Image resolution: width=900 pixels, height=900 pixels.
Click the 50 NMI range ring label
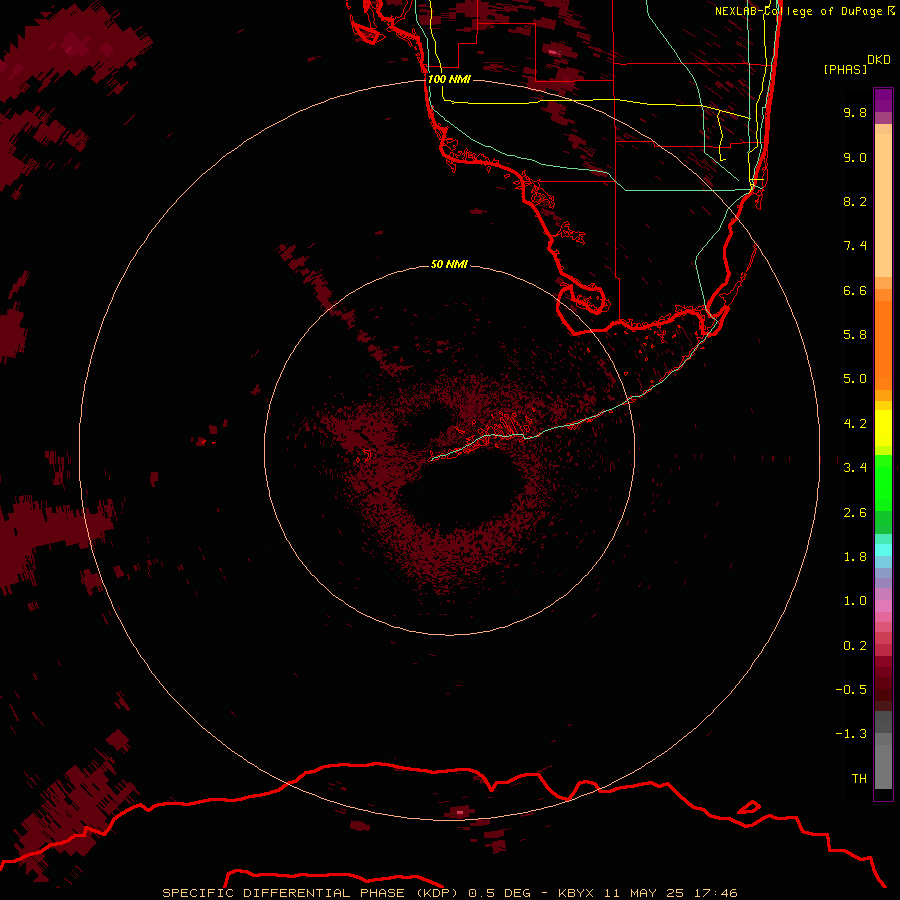click(x=449, y=264)
